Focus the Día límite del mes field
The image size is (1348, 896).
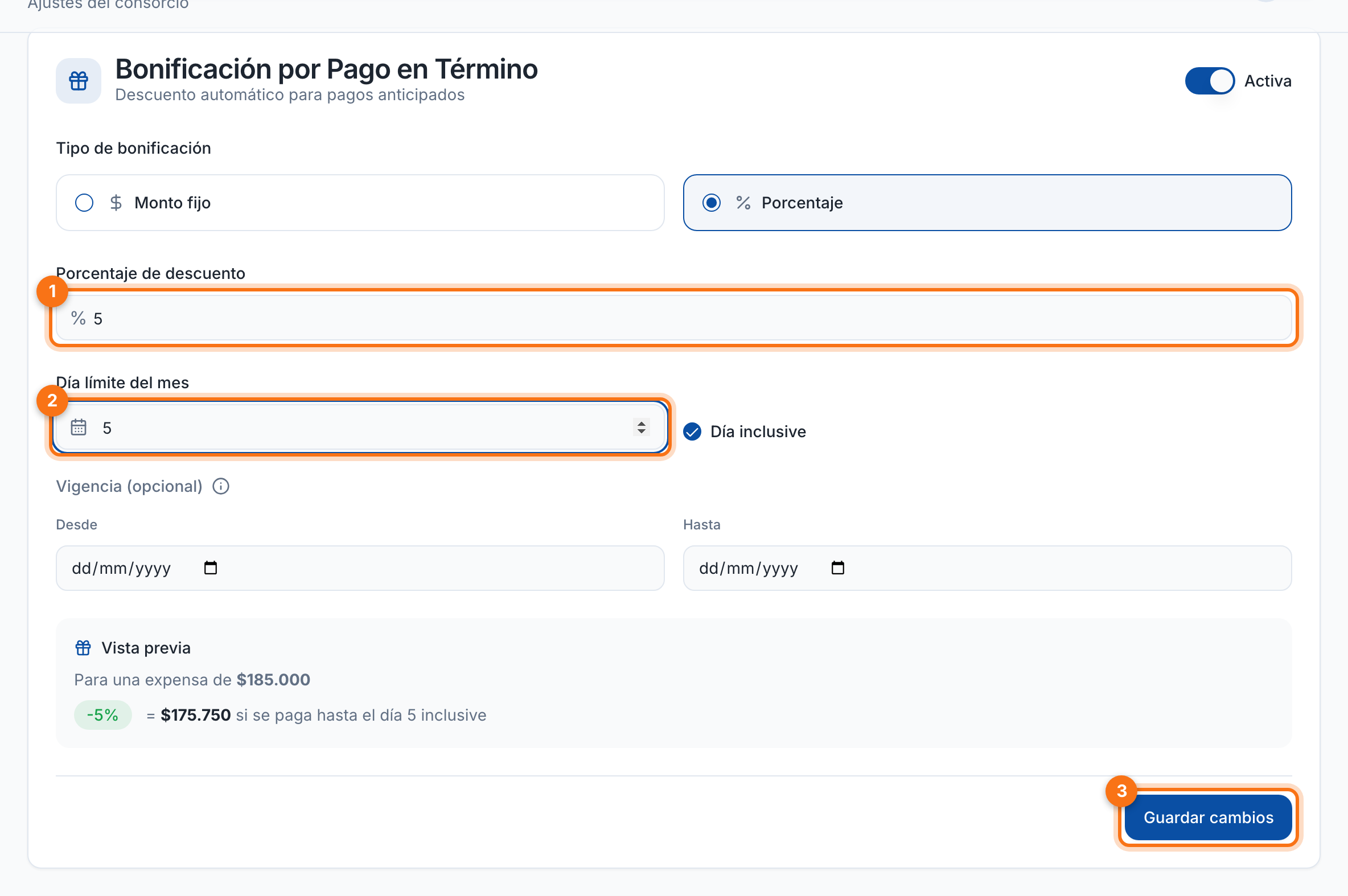click(360, 427)
